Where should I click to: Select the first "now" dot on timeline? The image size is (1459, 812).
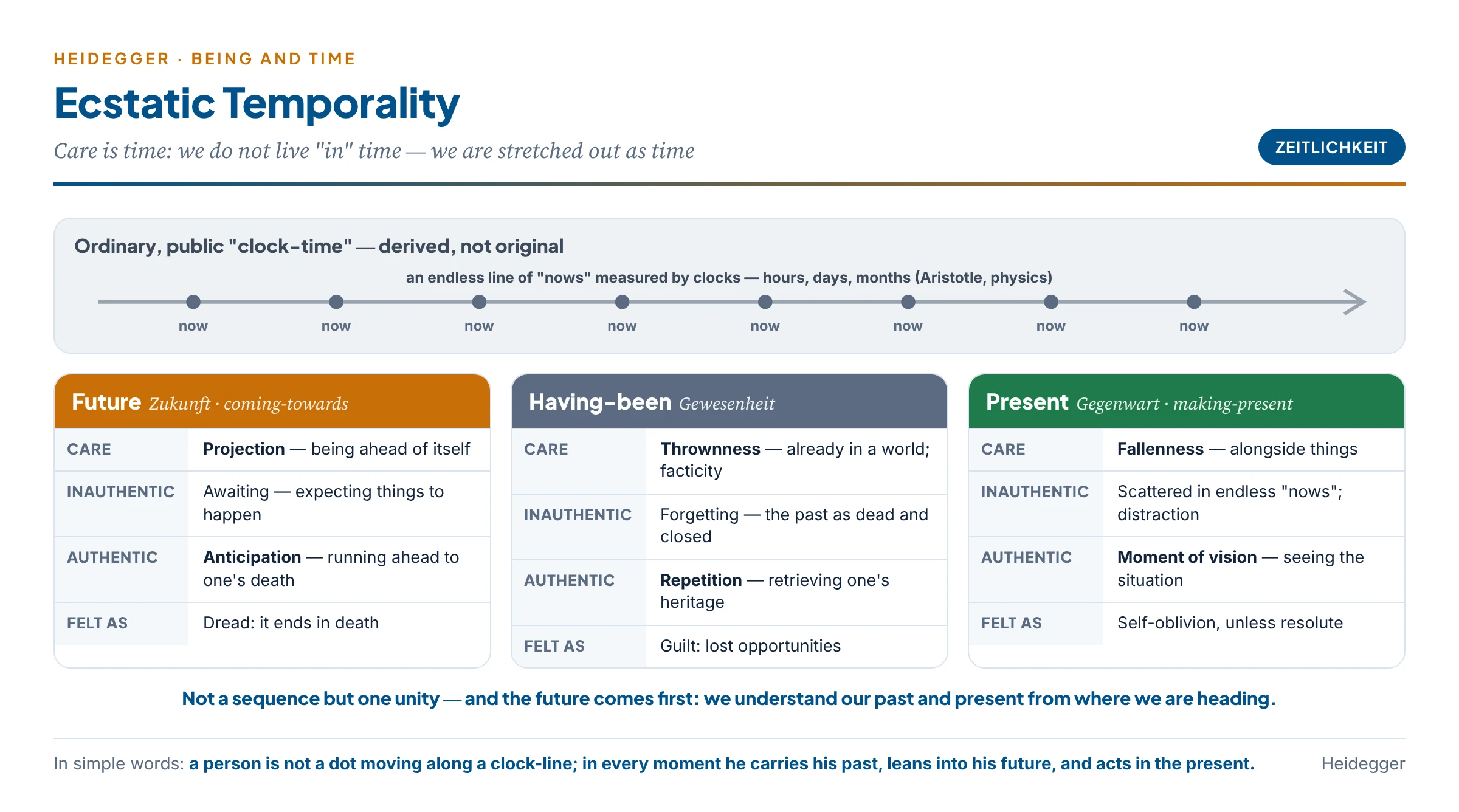pyautogui.click(x=193, y=301)
